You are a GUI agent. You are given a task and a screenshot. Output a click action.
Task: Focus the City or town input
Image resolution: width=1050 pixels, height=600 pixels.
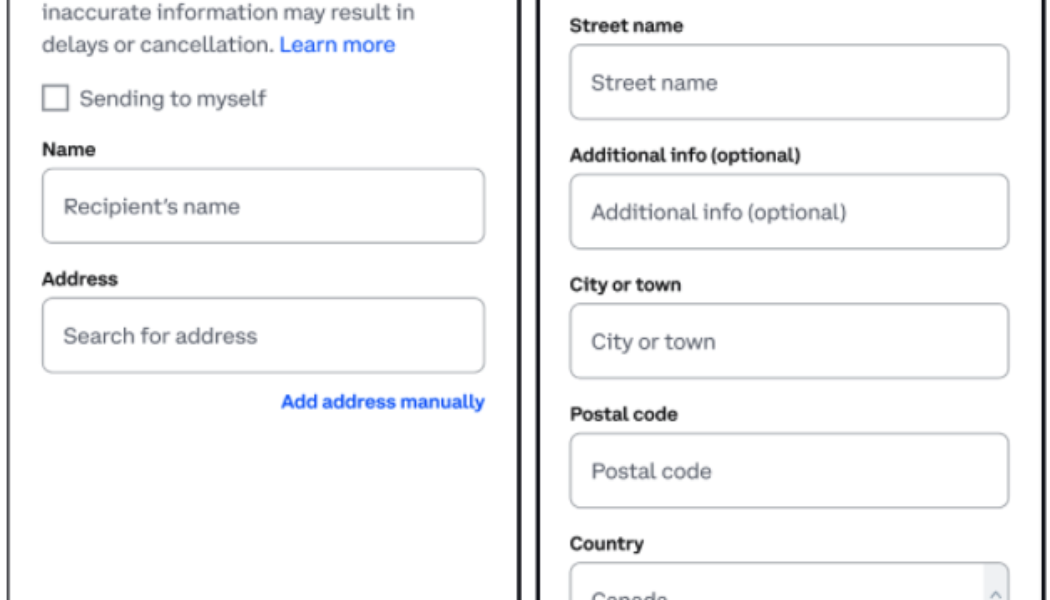coord(788,342)
